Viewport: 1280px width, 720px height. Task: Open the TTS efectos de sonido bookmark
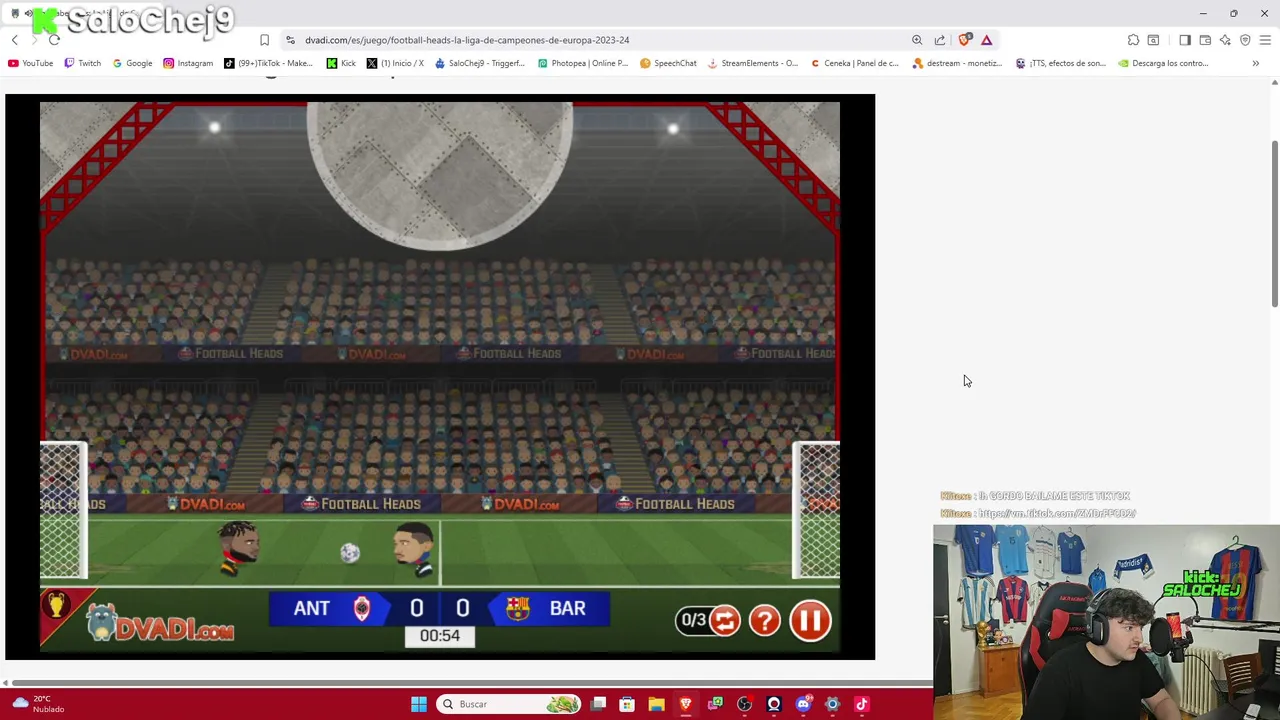[x=1060, y=63]
